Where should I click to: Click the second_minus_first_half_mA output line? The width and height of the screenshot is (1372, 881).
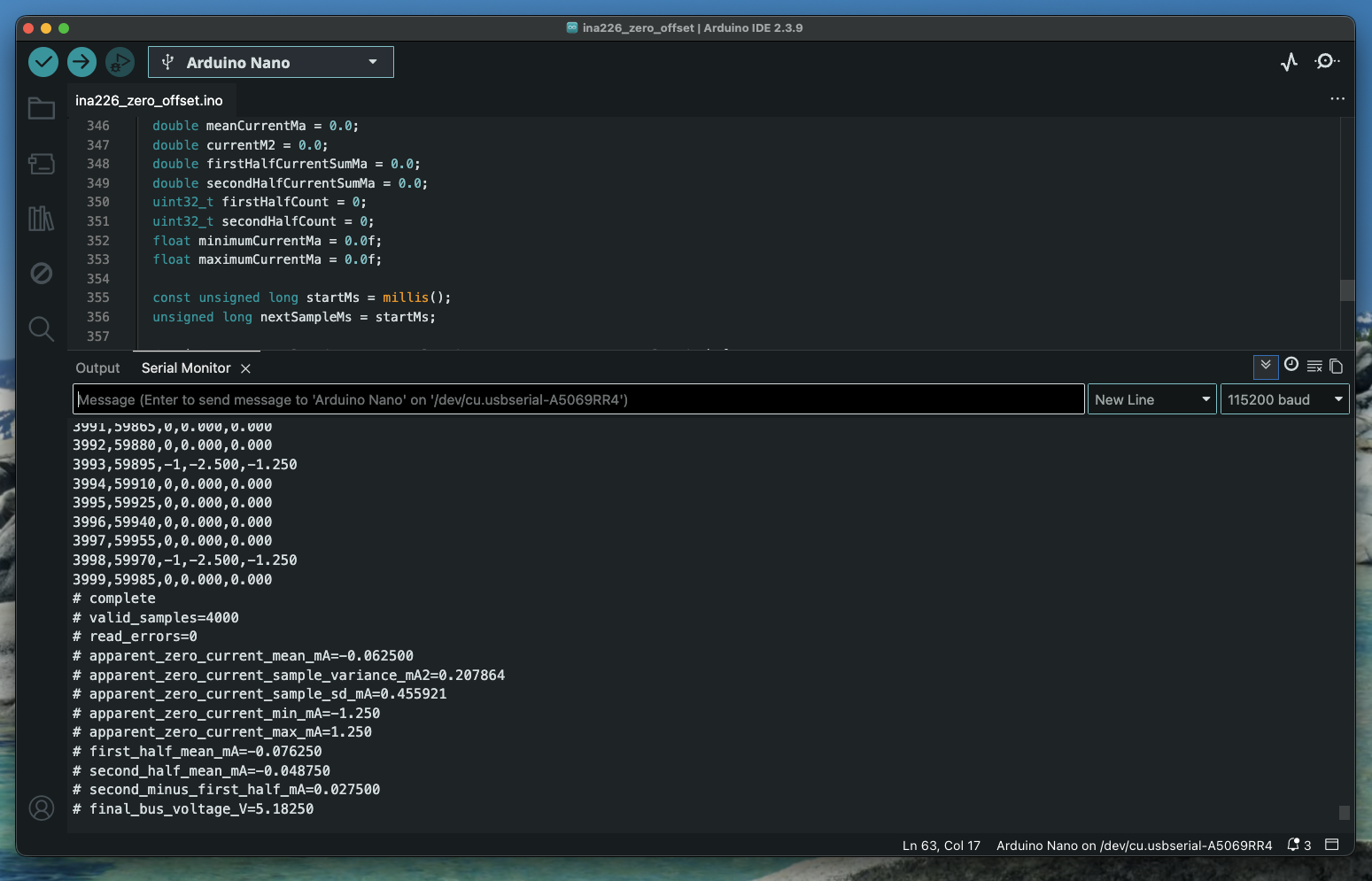(227, 790)
